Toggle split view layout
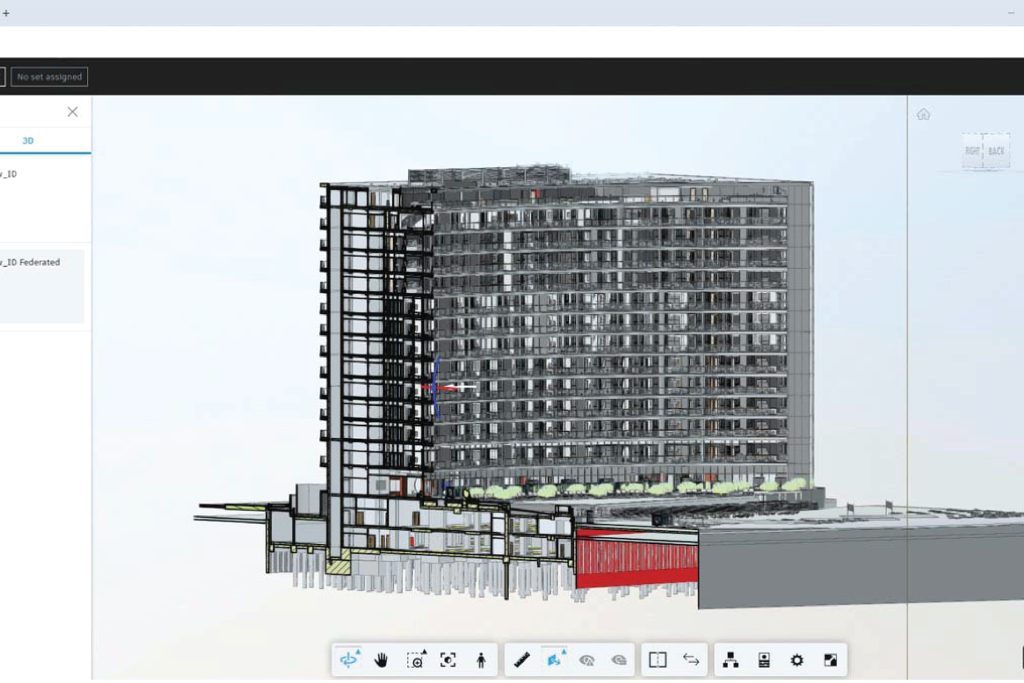Image resolution: width=1024 pixels, height=683 pixels. click(657, 660)
